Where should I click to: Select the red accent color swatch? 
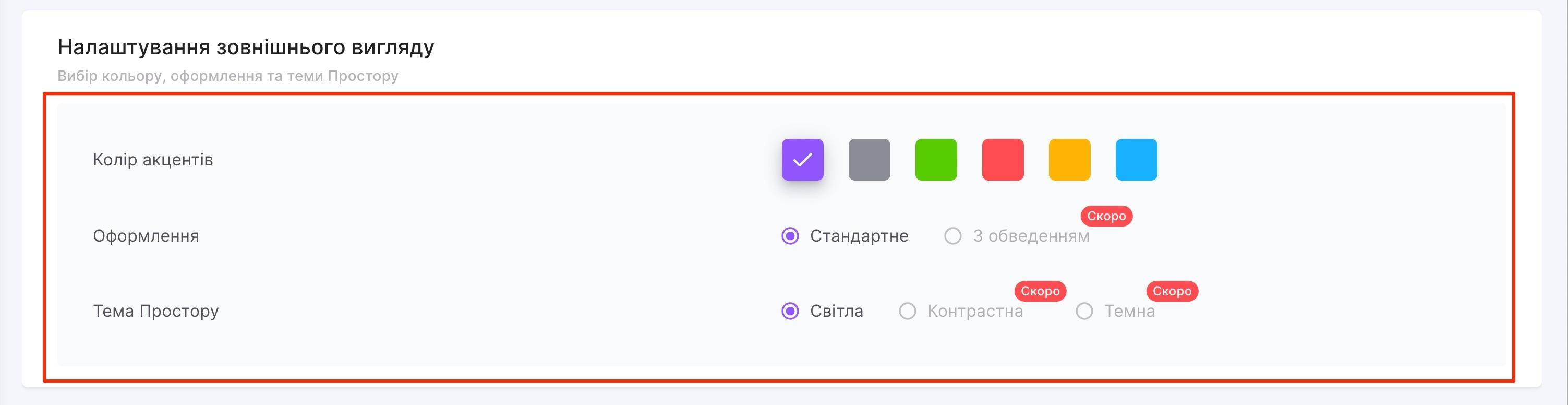tap(1003, 160)
